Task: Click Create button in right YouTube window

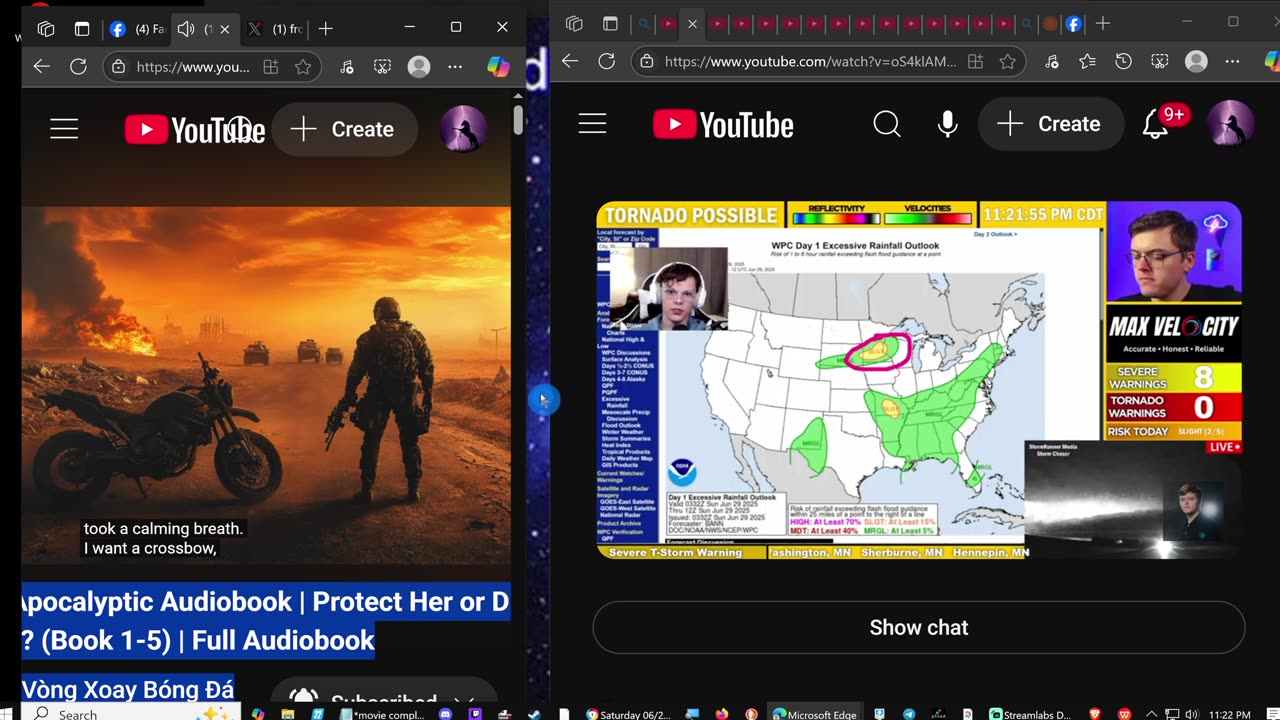Action: (x=1051, y=124)
